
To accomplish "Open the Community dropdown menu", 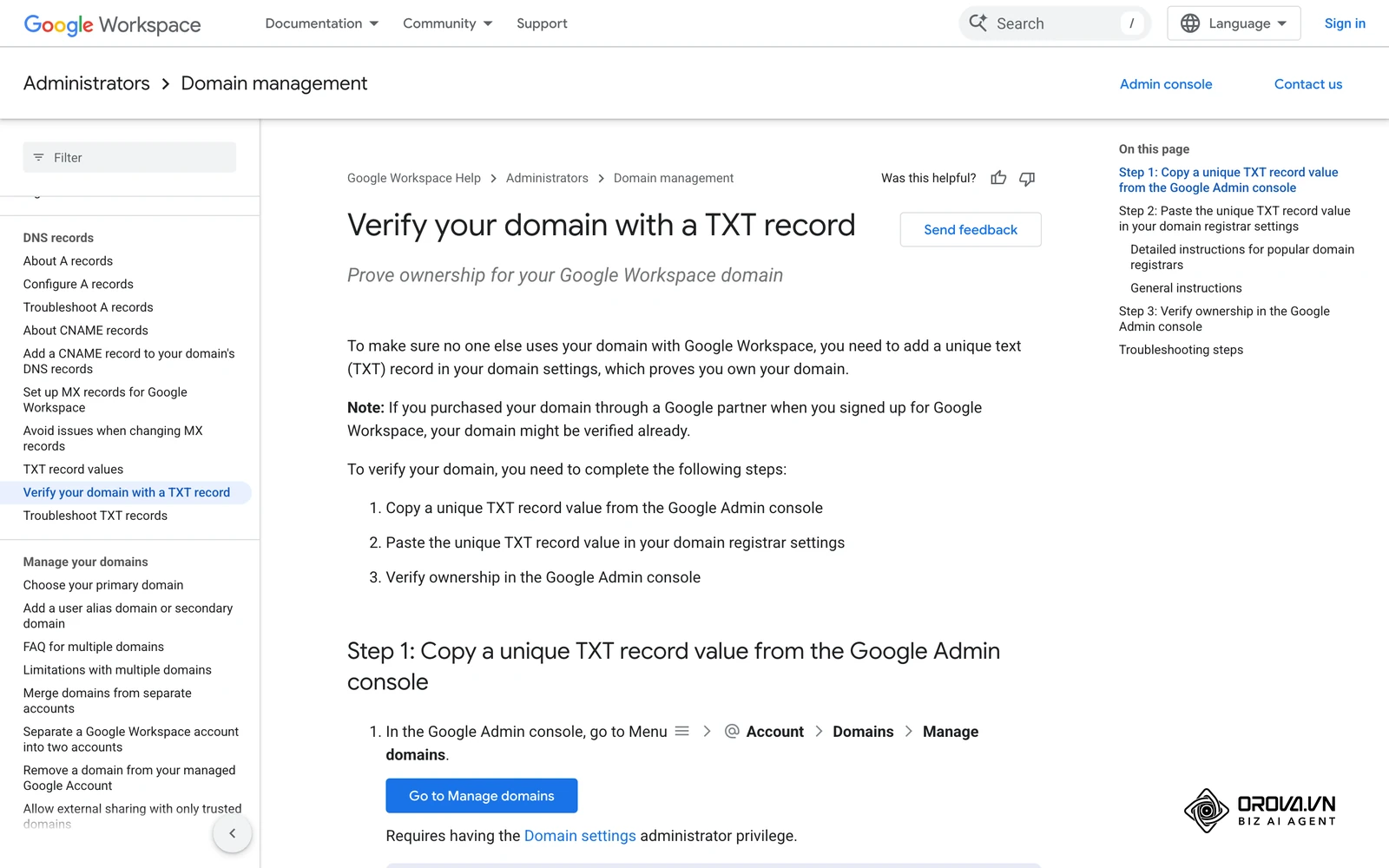I will point(447,23).
